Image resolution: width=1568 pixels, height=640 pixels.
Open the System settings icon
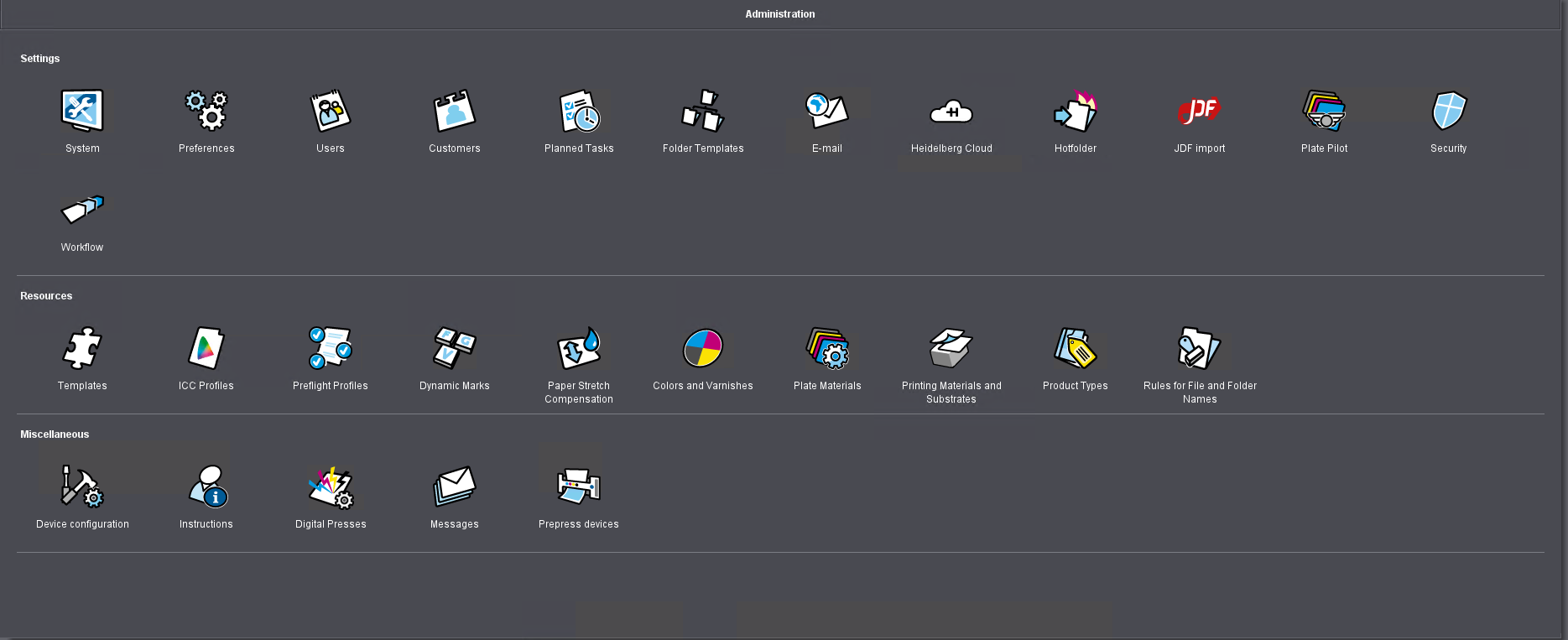click(x=82, y=112)
